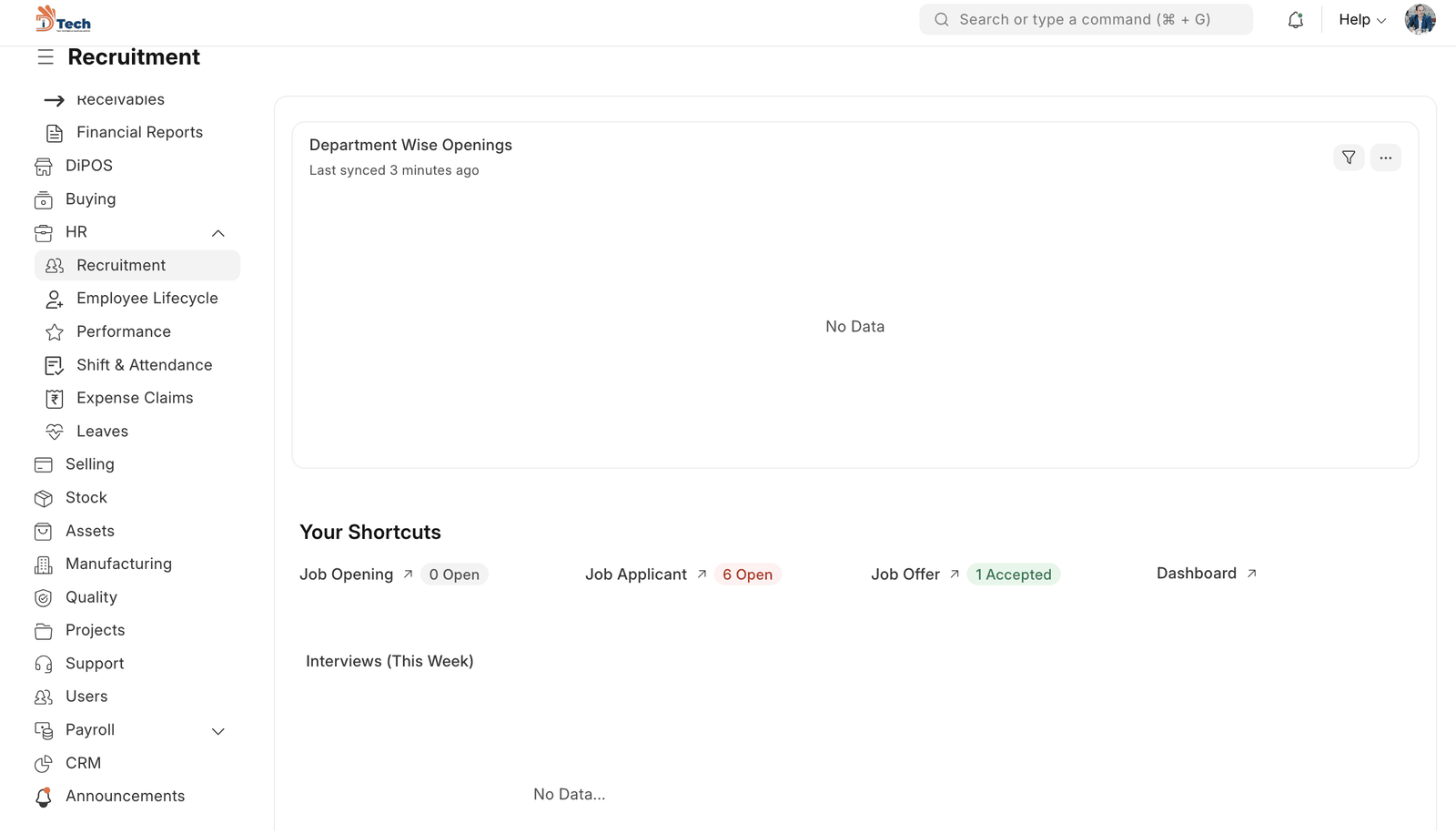Expand the Payroll section chevron
The width and height of the screenshot is (1456, 834).
pos(218,731)
